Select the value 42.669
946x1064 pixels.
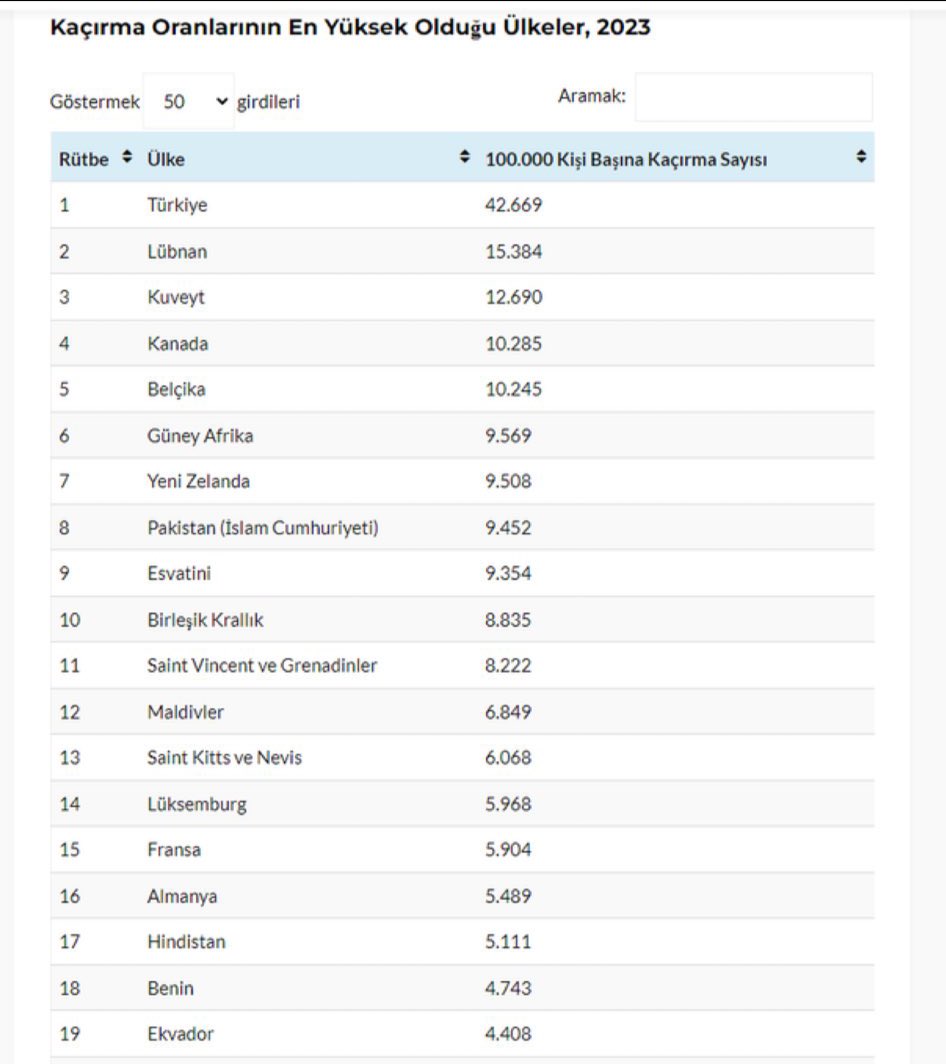513,205
